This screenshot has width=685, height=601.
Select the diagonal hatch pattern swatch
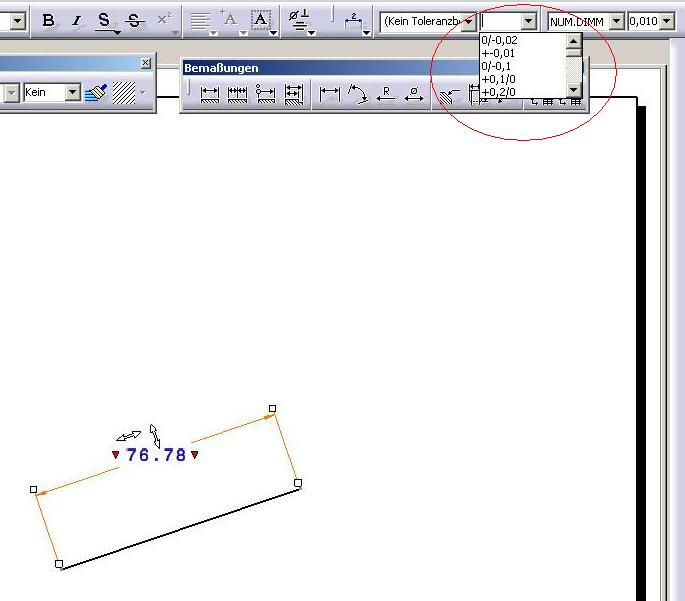coord(124,93)
